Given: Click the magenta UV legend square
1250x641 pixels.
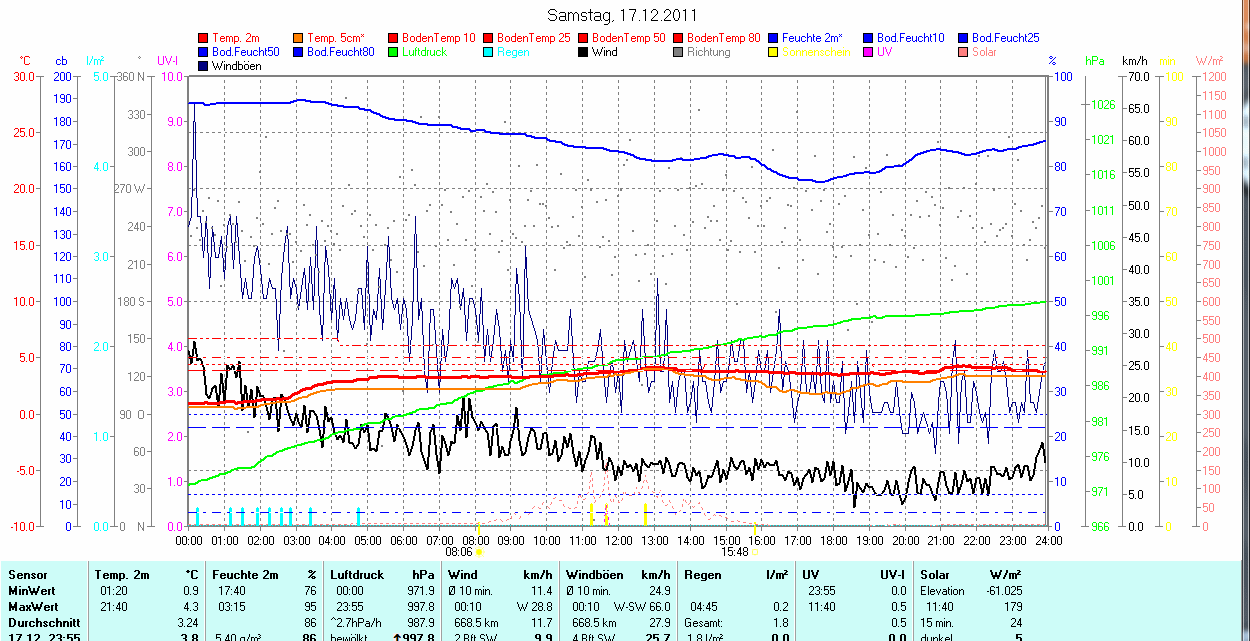Looking at the screenshot, I should [869, 52].
